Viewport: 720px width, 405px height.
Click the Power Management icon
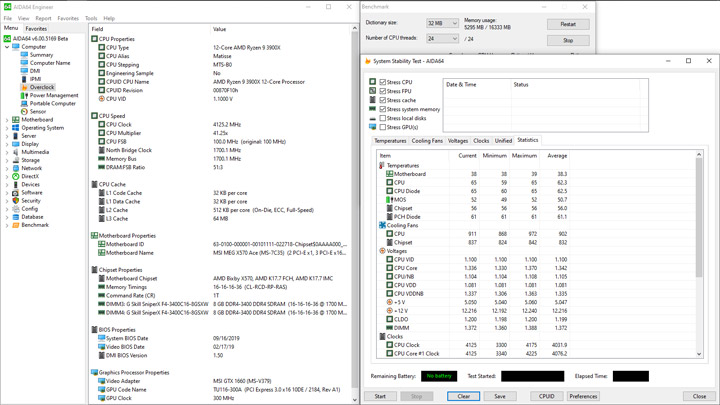(x=24, y=96)
